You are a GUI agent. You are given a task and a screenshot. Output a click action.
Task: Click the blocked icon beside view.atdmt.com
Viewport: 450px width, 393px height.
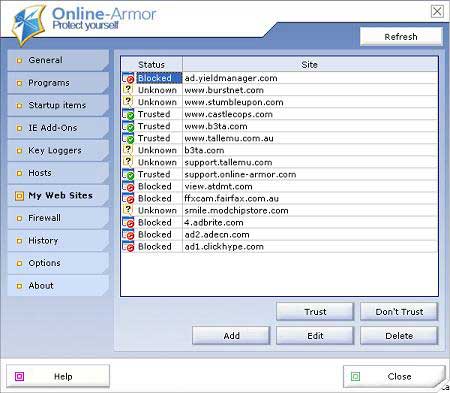128,186
